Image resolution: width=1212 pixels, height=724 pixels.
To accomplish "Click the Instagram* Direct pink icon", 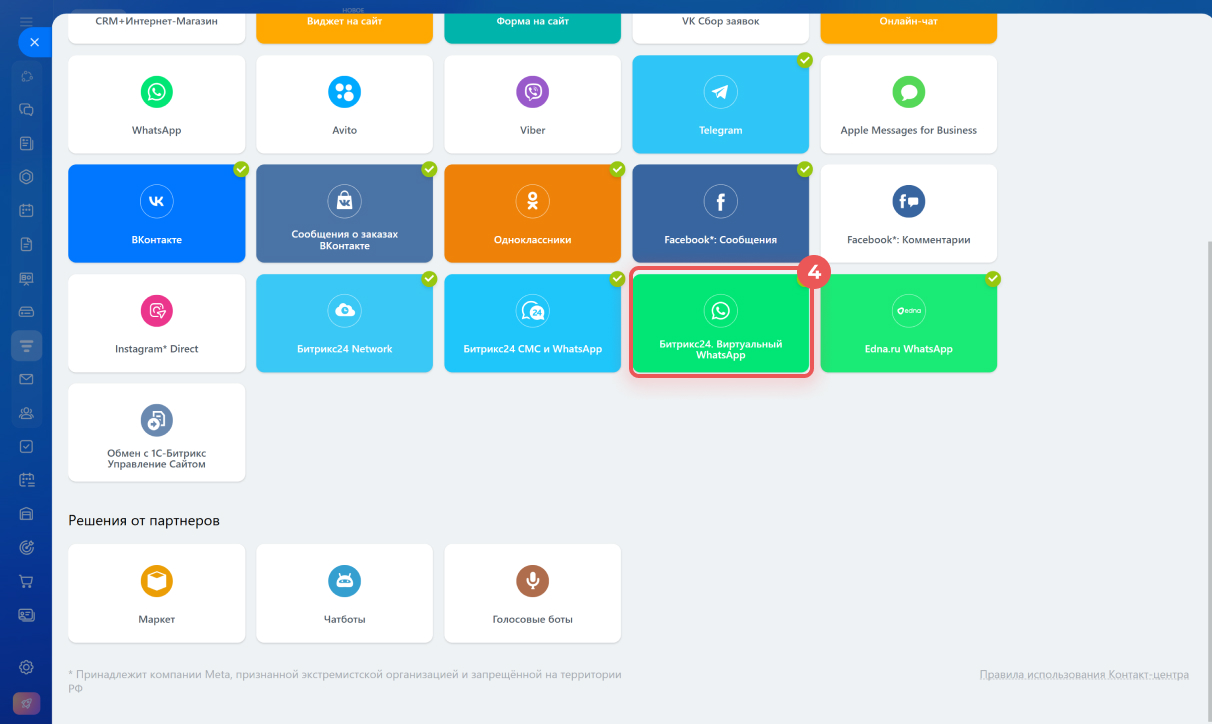I will 157,311.
